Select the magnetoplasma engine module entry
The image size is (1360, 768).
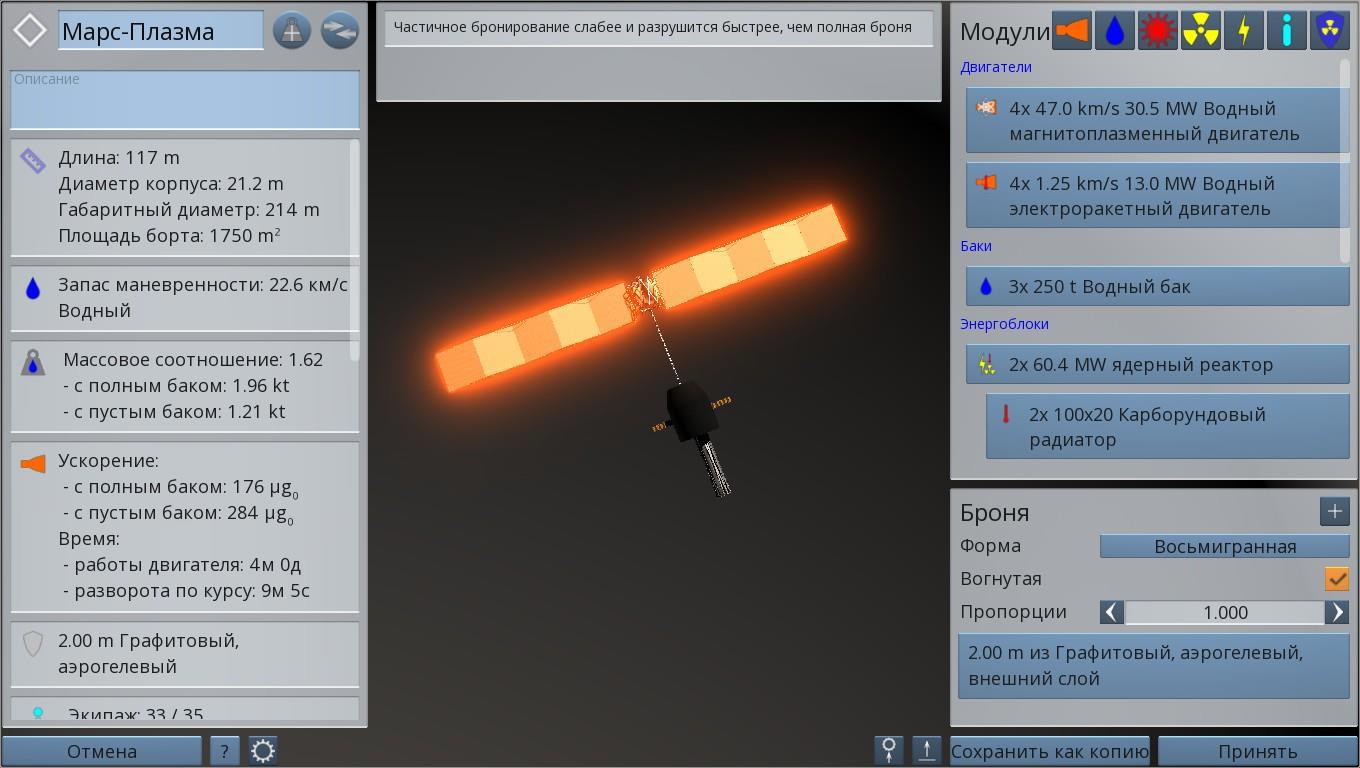(x=1157, y=120)
